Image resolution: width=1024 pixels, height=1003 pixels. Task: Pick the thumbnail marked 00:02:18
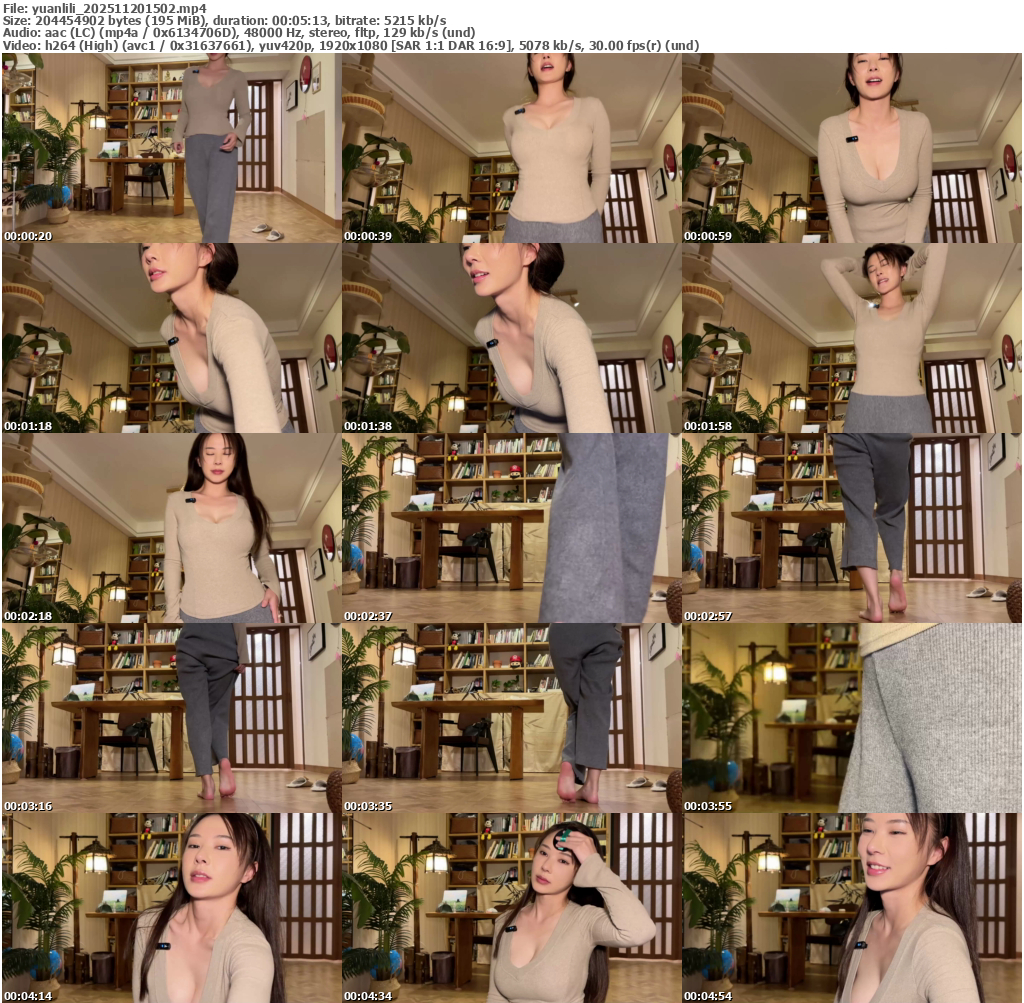click(171, 528)
